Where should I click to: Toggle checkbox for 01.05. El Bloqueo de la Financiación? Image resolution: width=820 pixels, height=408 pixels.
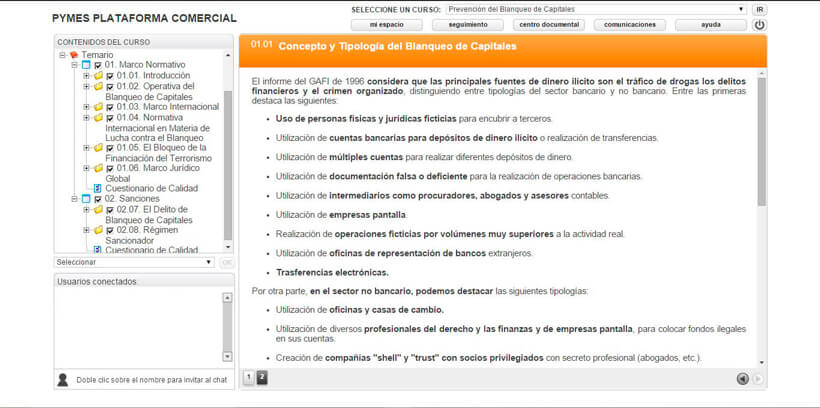[110, 149]
